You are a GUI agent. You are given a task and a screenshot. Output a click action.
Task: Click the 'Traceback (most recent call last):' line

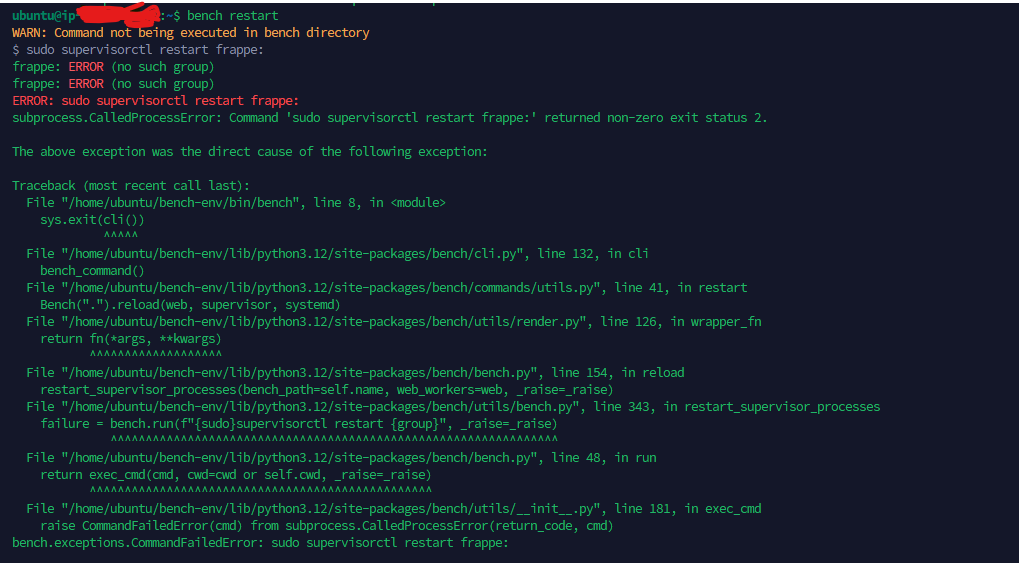[131, 185]
